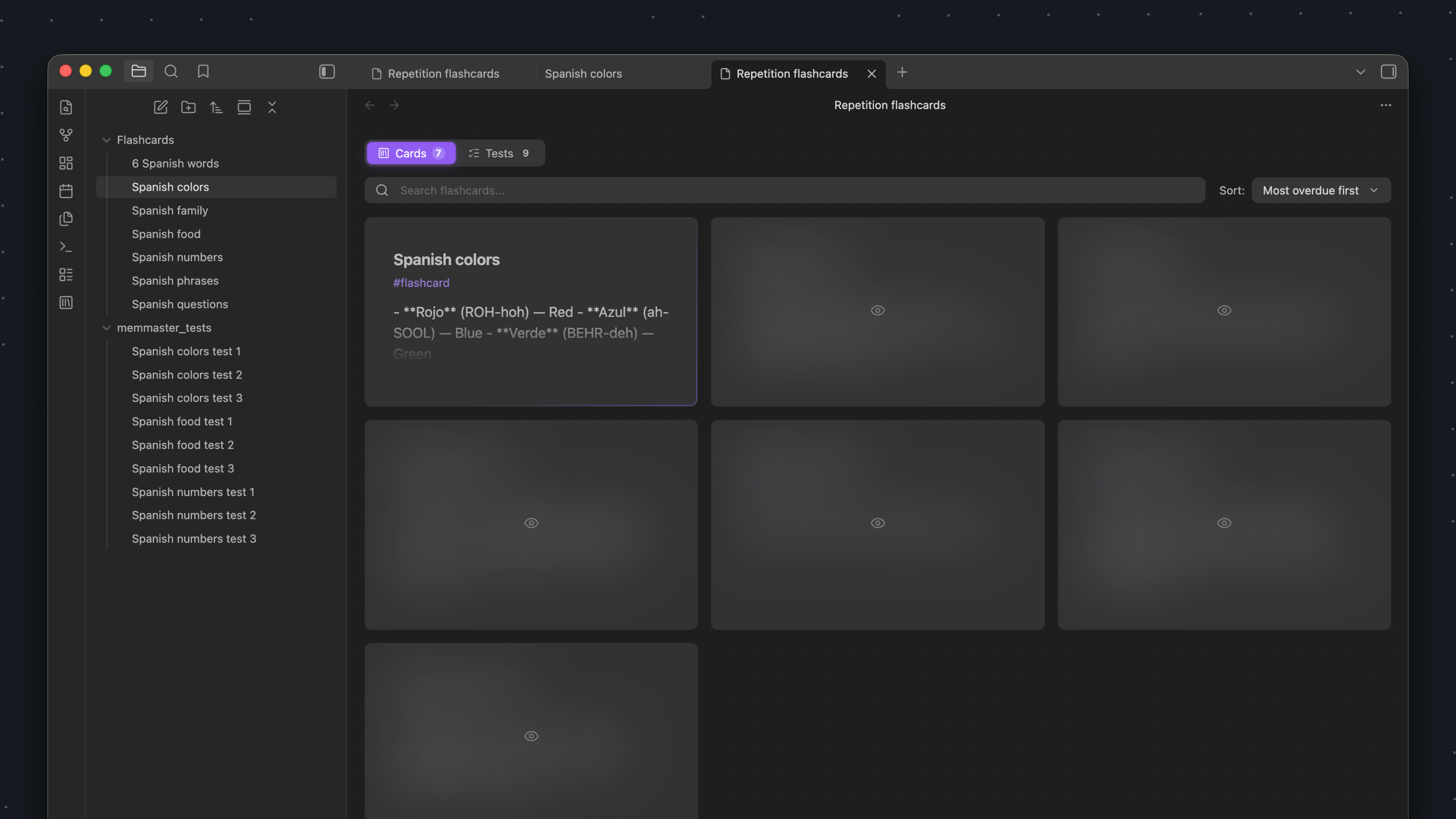
Task: Open the more options ellipsis menu
Action: point(1385,105)
